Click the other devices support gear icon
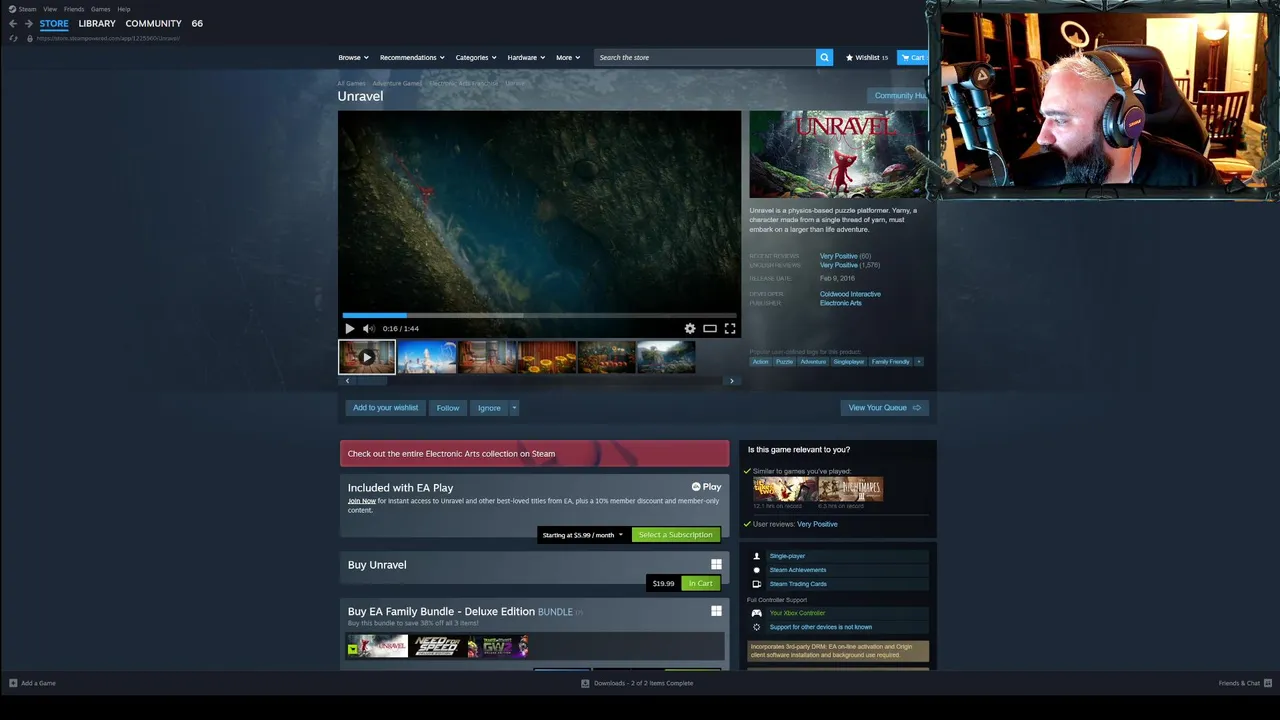 [x=756, y=627]
